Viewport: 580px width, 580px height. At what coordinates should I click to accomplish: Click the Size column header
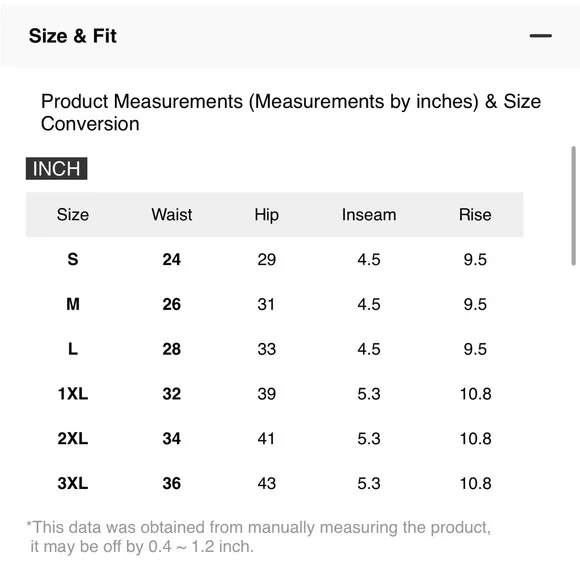point(73,215)
